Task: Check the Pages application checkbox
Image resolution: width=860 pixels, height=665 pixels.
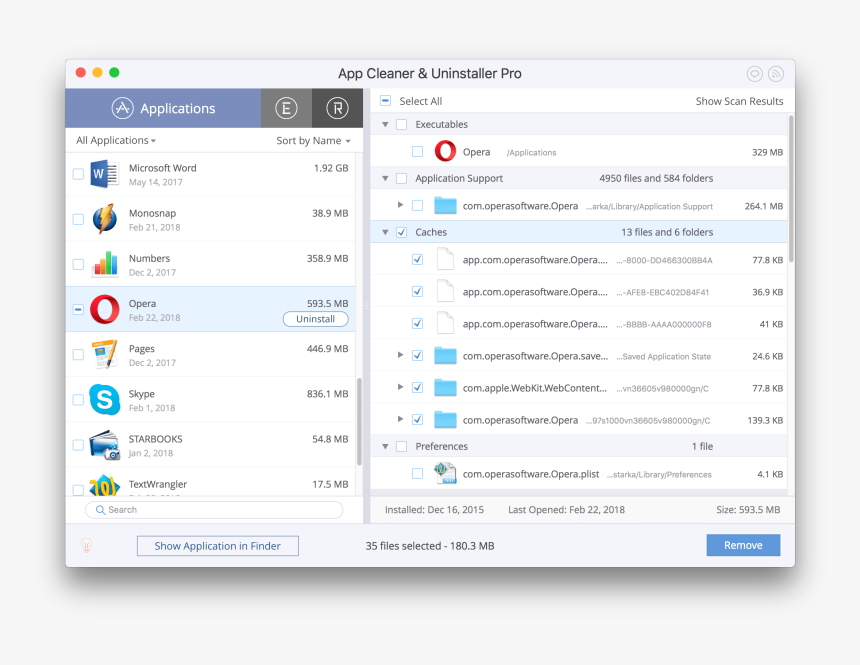Action: 78,355
